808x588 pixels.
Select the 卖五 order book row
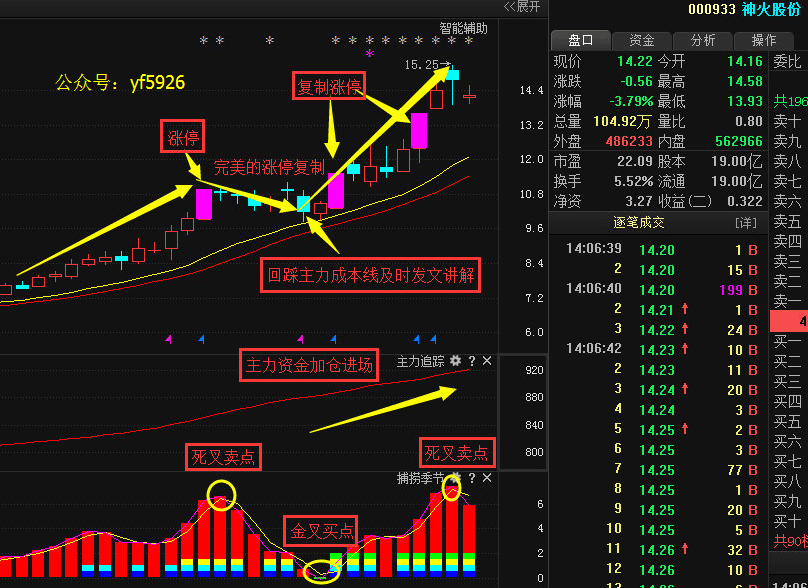tap(788, 222)
